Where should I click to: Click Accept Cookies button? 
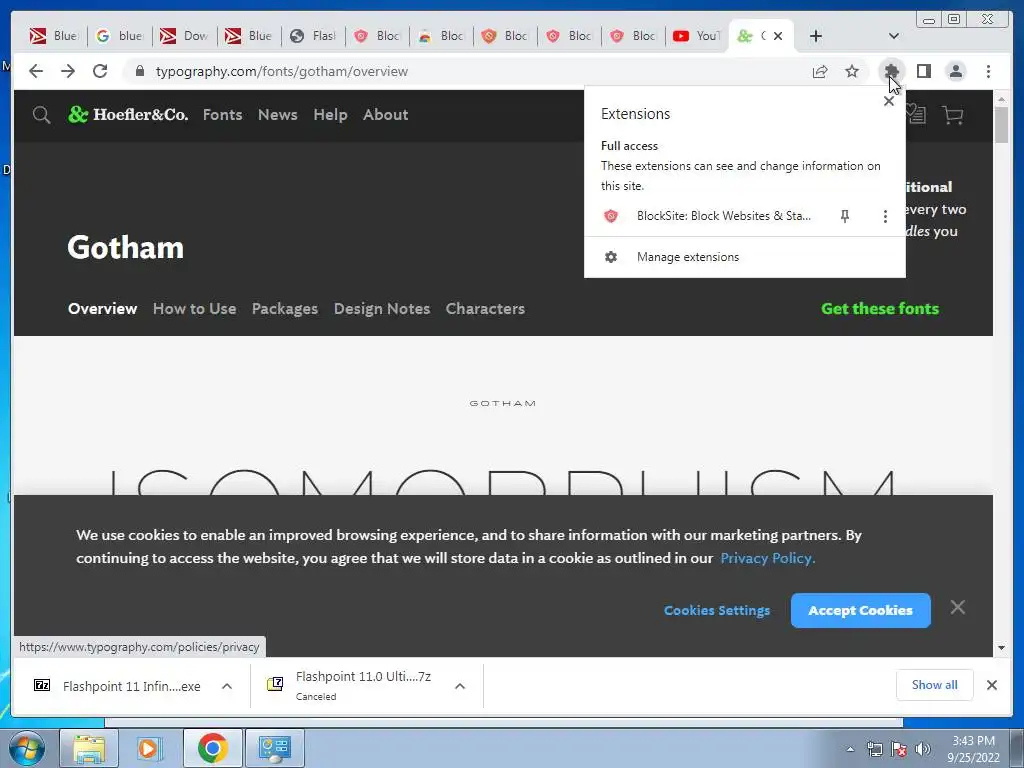point(860,611)
